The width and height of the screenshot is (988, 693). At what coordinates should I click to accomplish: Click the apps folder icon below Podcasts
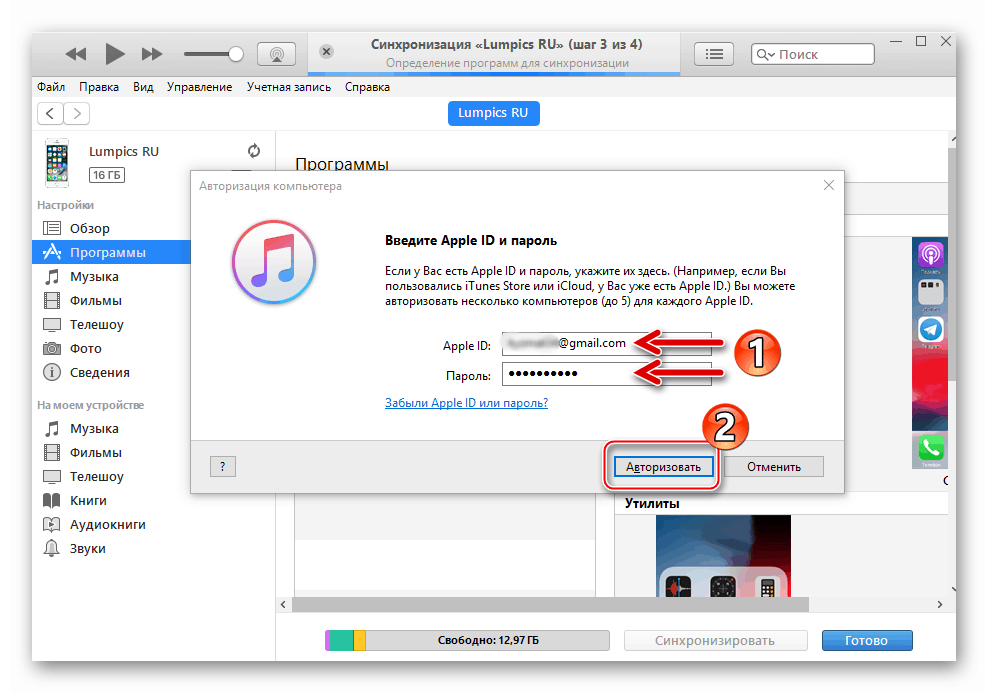point(930,292)
